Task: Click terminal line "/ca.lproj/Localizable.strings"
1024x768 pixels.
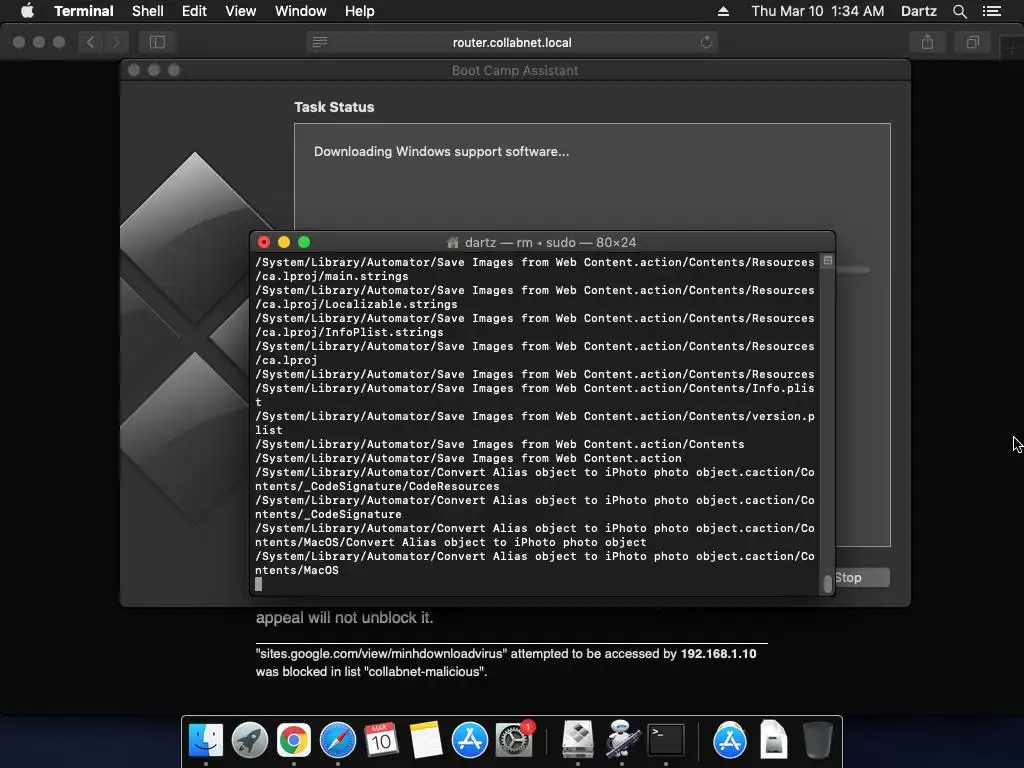Action: click(357, 304)
